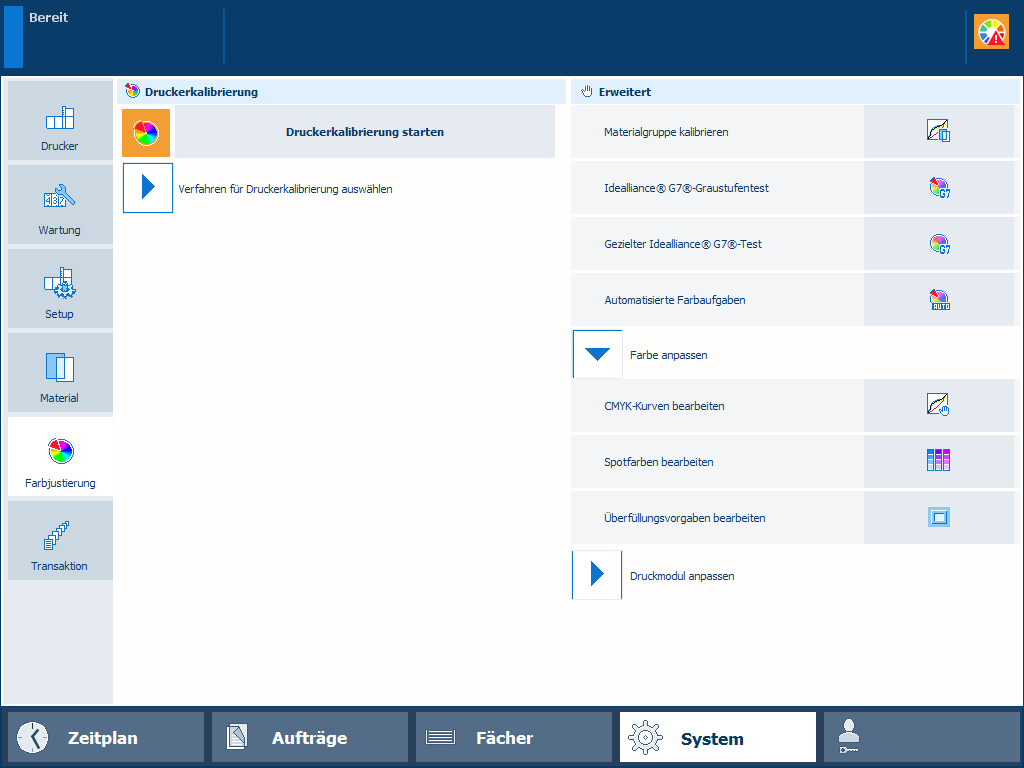The image size is (1024, 768).
Task: Click the G7 Graustufentest icon
Action: pos(938,188)
